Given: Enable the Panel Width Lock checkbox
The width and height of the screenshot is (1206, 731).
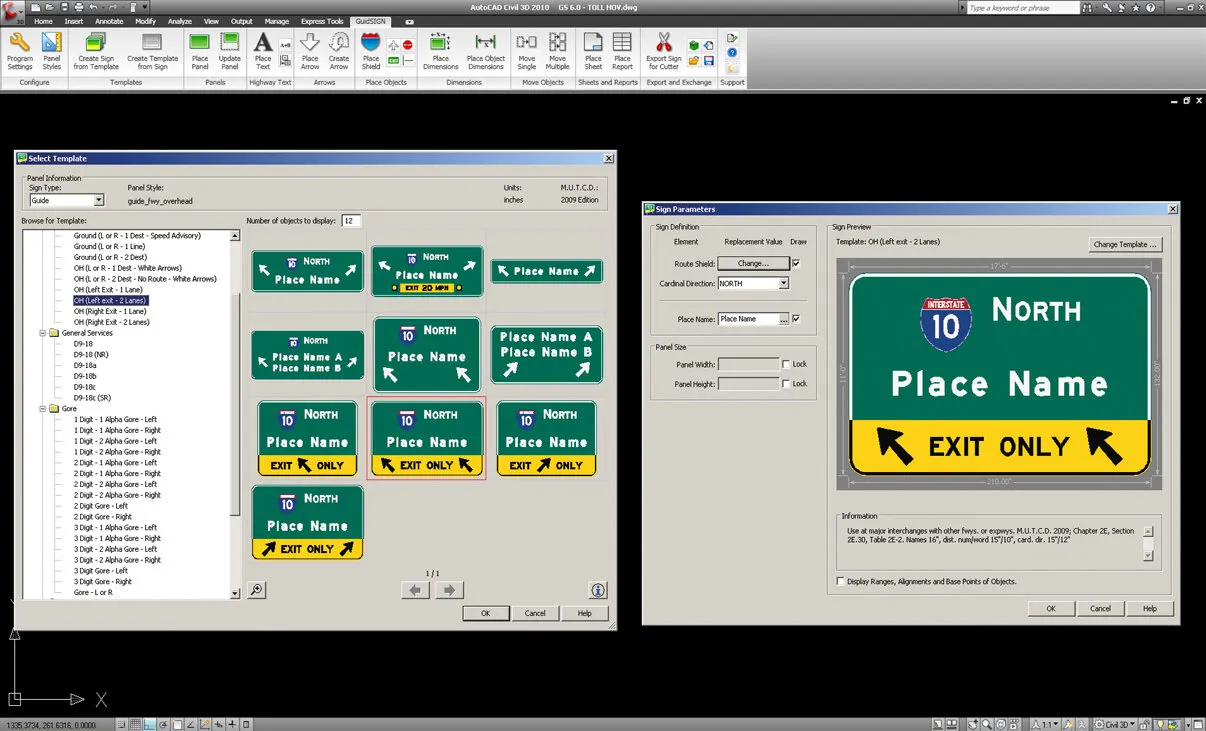Looking at the screenshot, I should point(786,364).
